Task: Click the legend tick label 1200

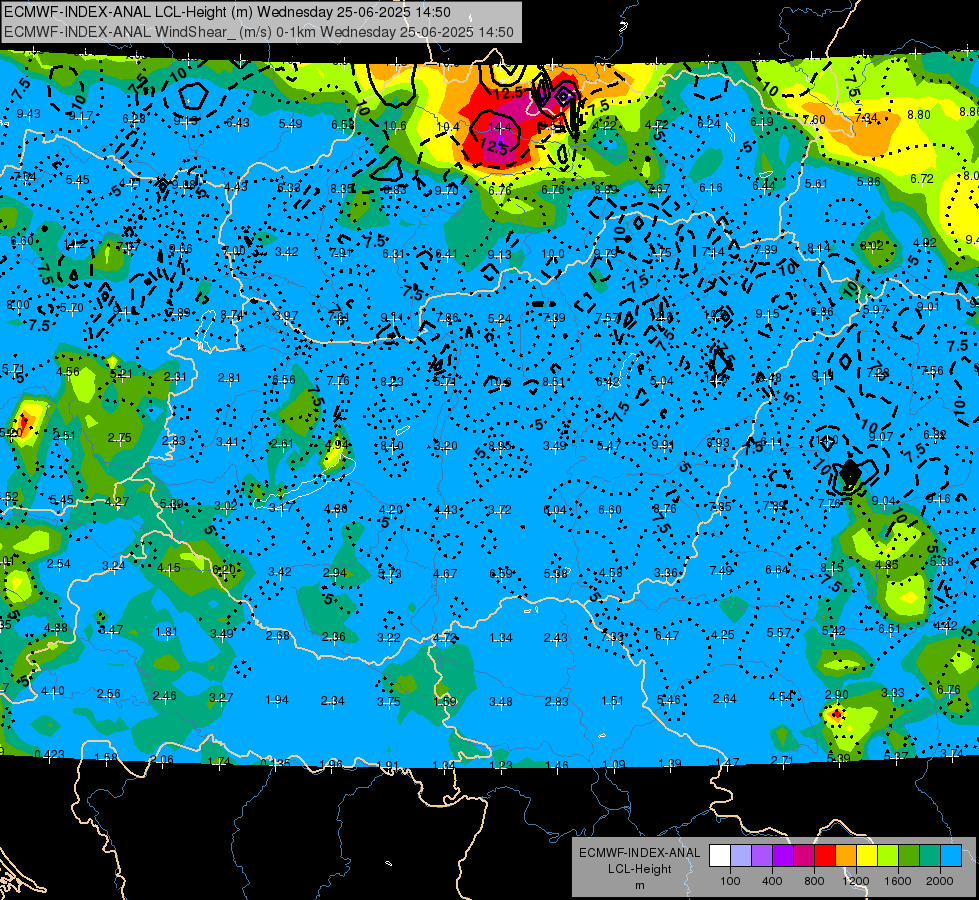Action: [x=855, y=881]
